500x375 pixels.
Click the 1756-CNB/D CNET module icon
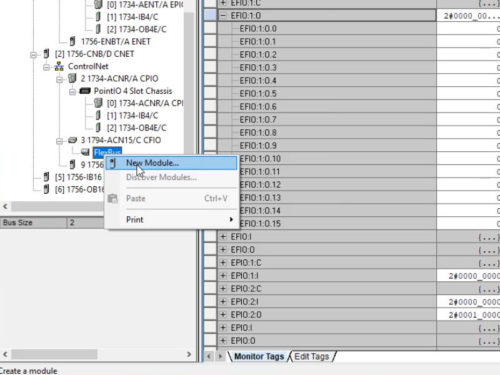(x=46, y=54)
